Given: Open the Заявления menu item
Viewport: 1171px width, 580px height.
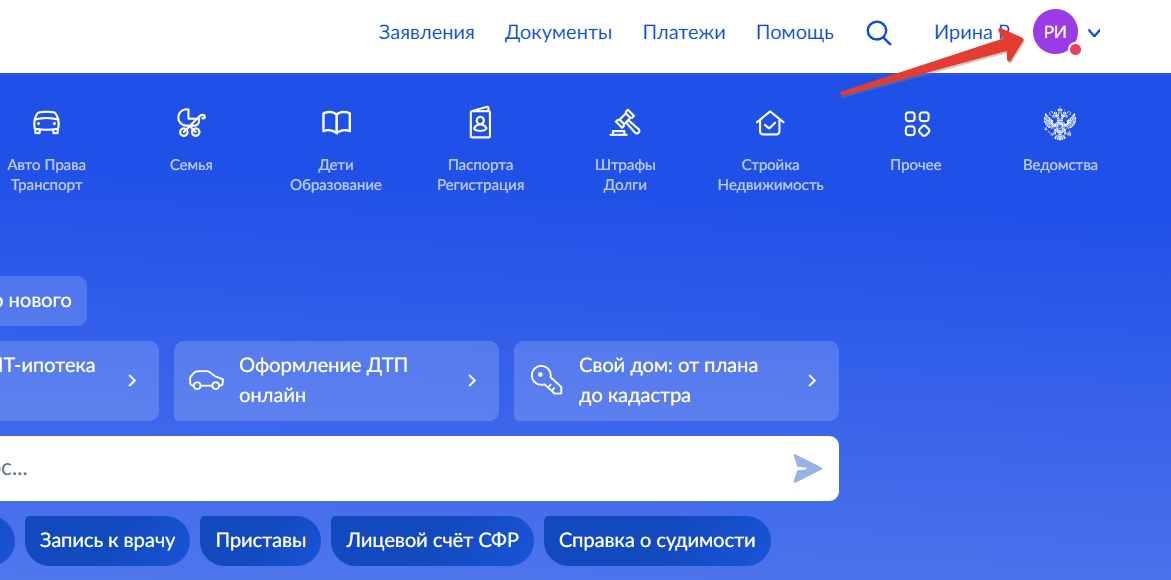Looking at the screenshot, I should tap(426, 33).
